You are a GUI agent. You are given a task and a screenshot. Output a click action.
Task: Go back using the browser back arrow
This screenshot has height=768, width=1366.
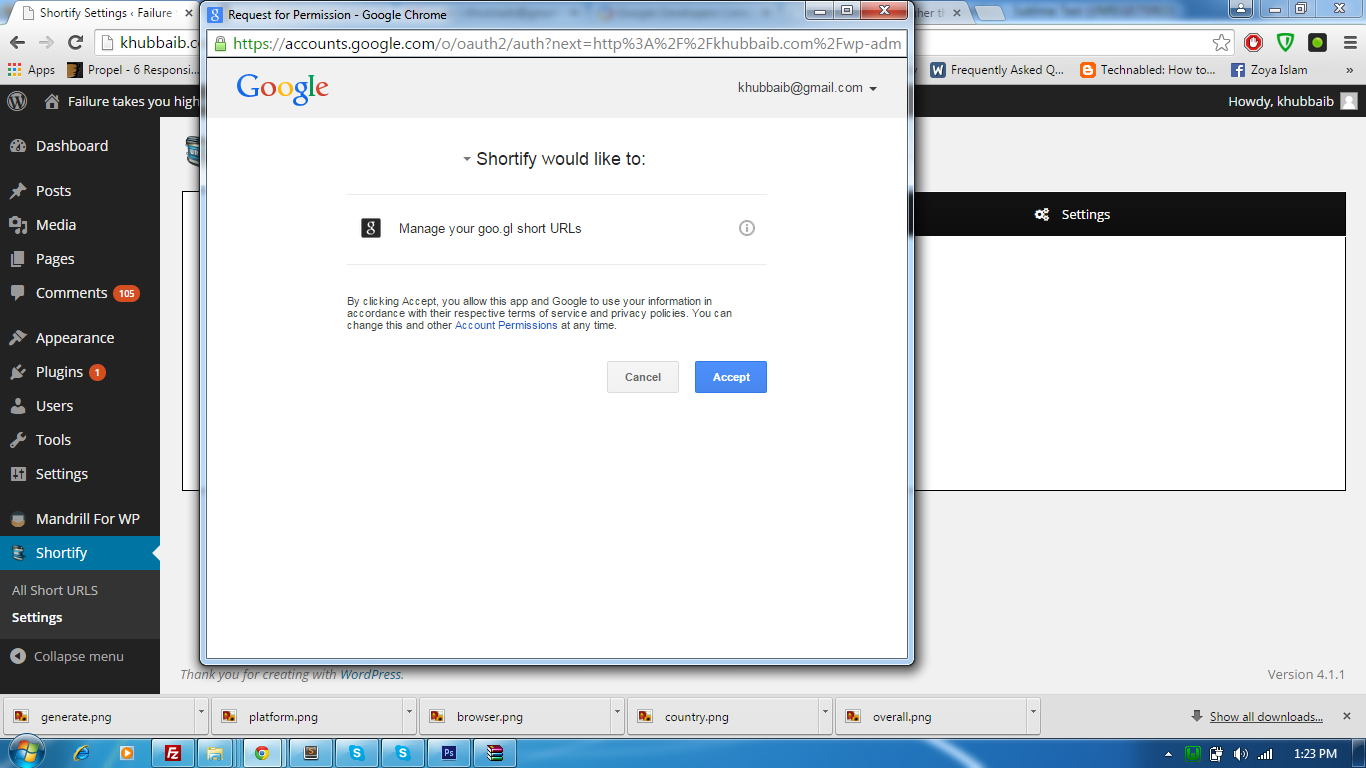[16, 43]
